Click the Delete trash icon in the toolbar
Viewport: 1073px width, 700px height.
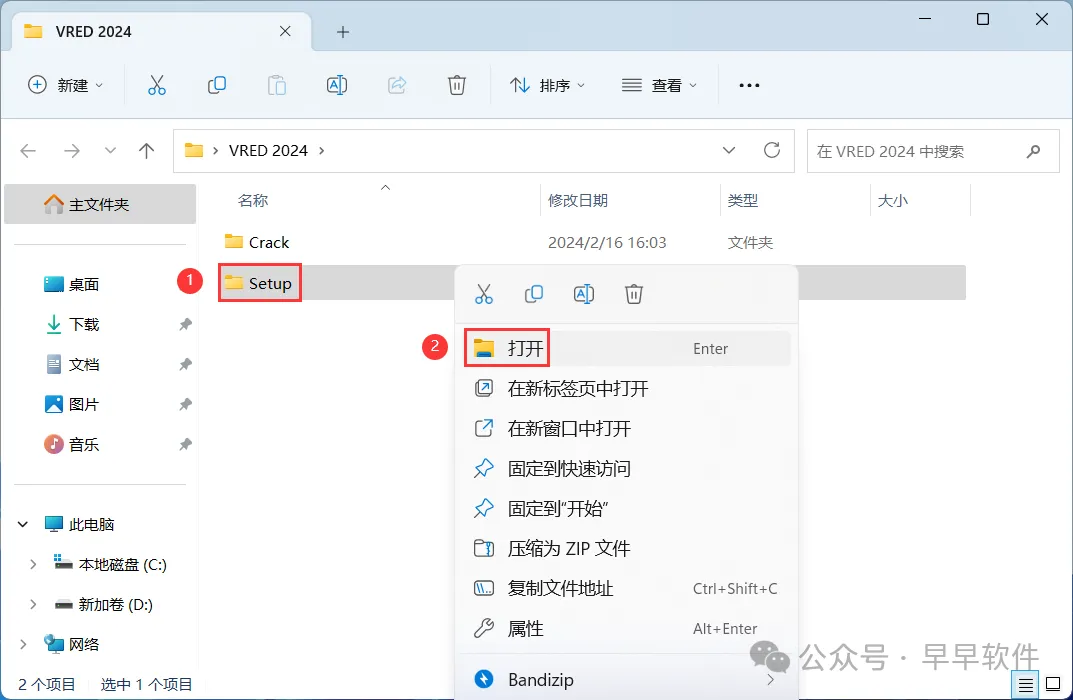tap(456, 85)
